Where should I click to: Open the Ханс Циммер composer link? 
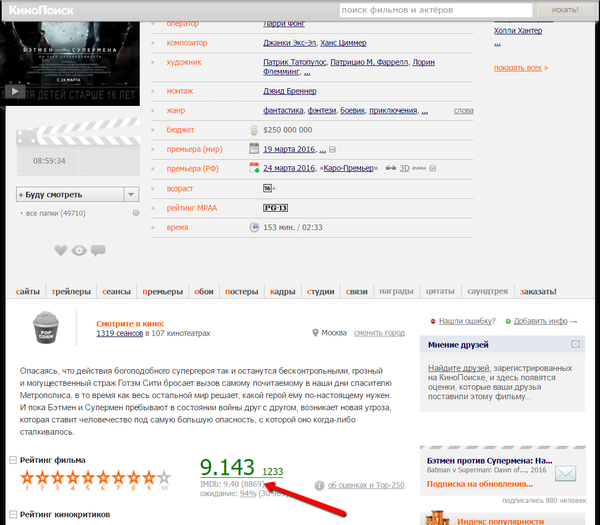(343, 43)
